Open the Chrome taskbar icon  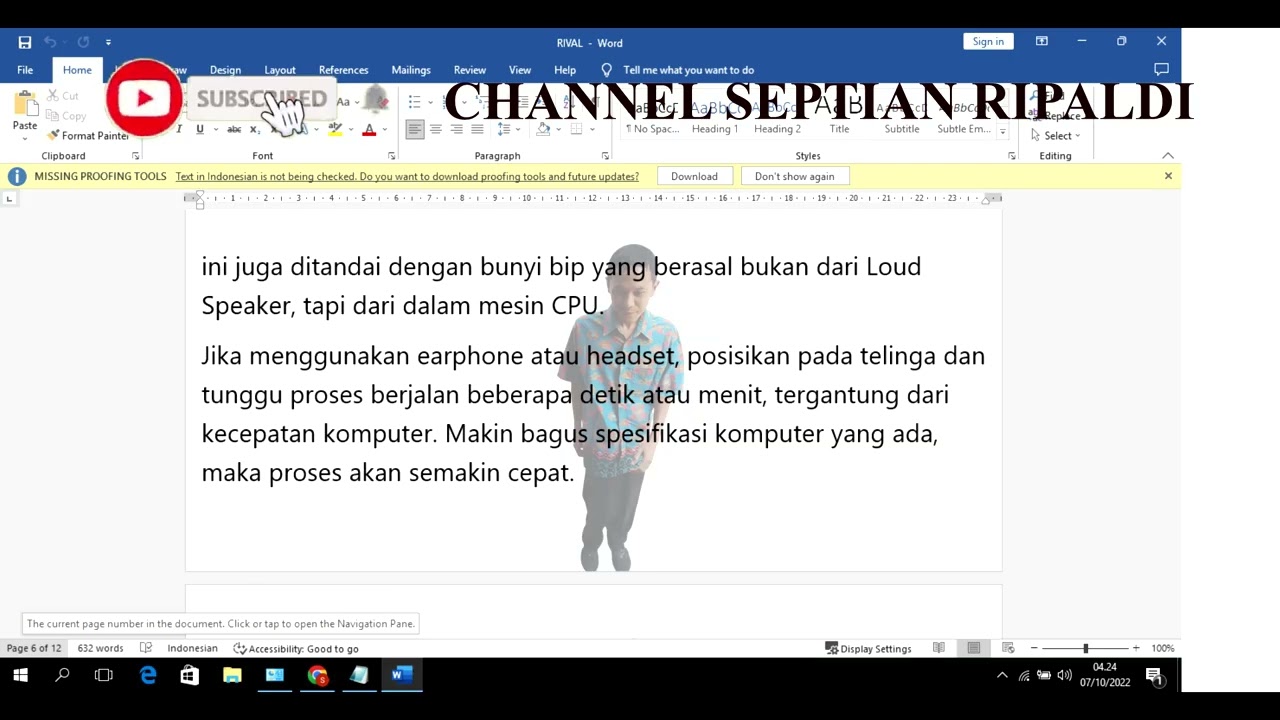click(318, 675)
